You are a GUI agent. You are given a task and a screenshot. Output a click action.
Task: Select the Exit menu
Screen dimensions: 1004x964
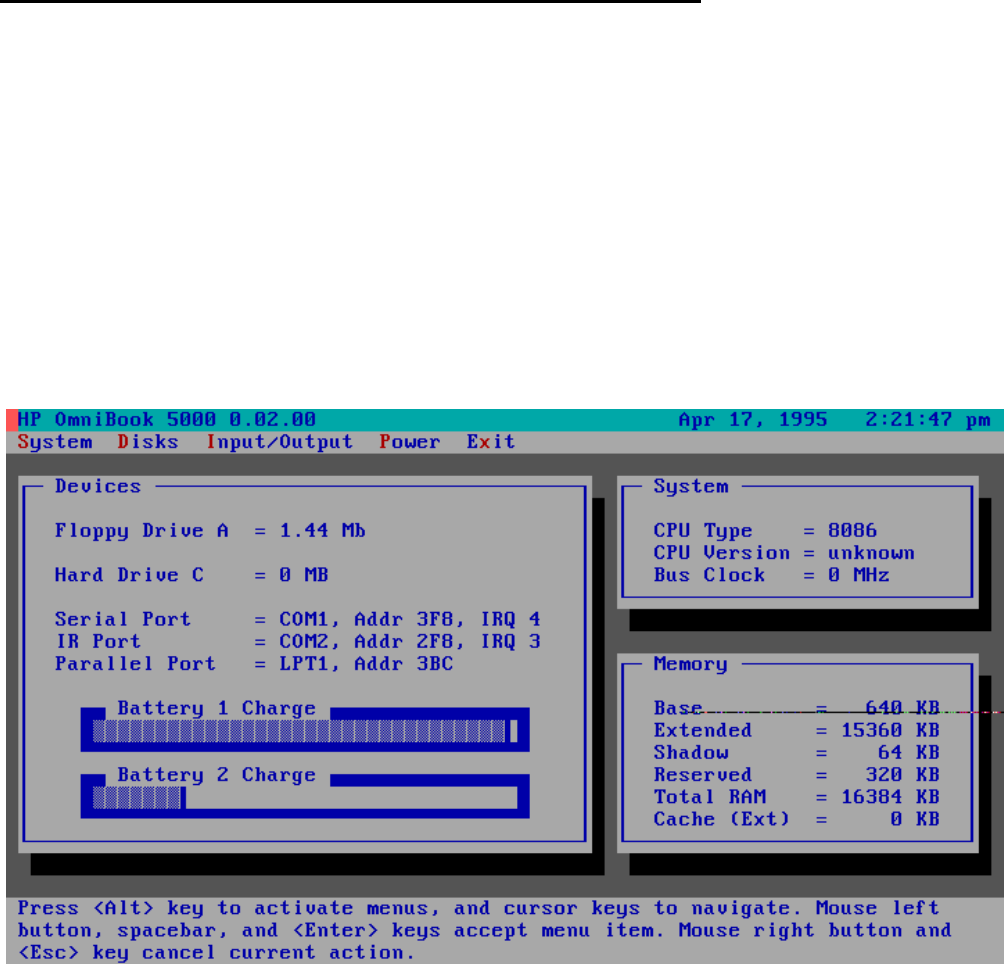click(491, 442)
